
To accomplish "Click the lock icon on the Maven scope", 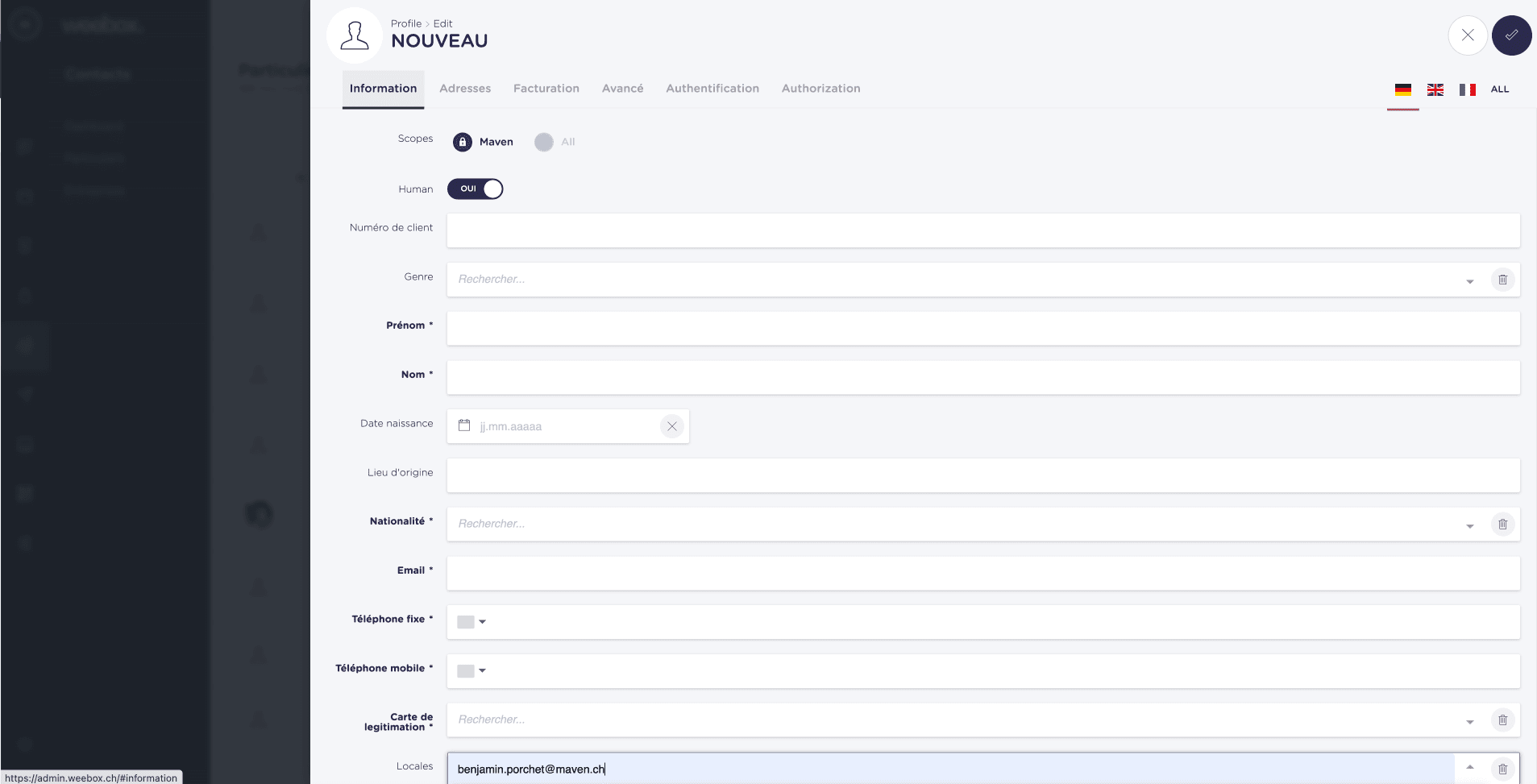I will click(461, 141).
